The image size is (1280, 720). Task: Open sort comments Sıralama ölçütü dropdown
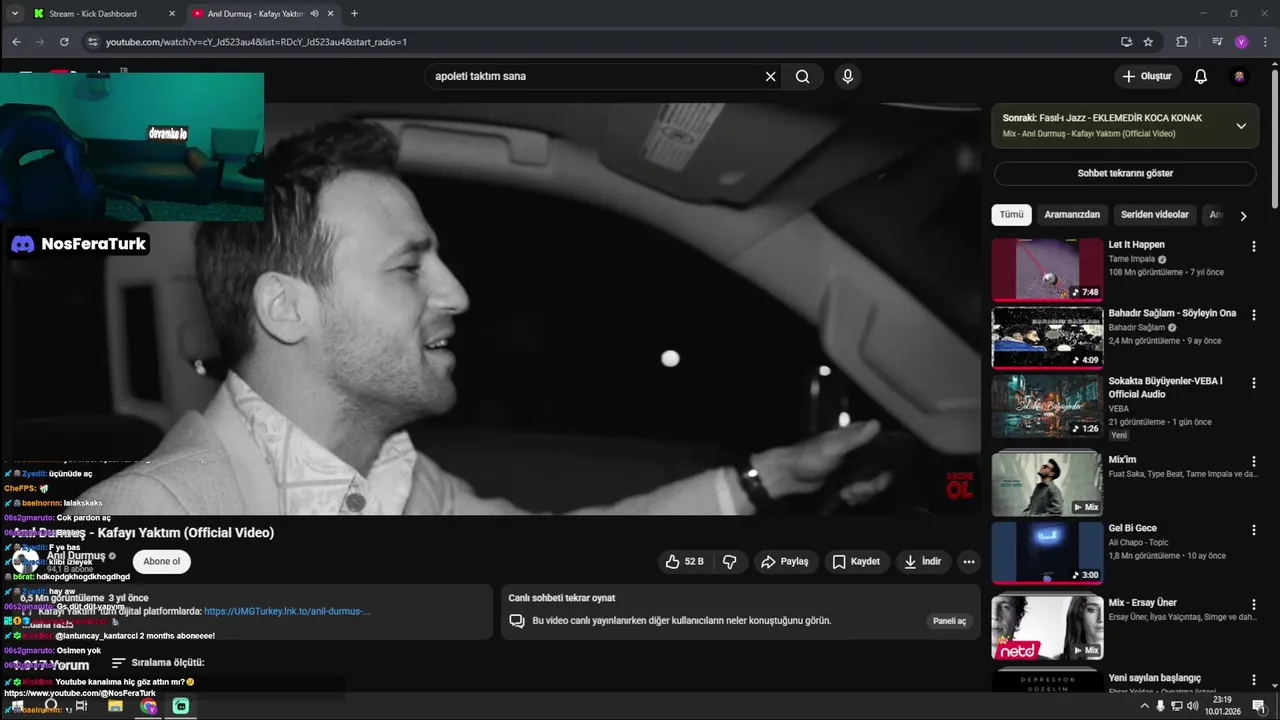pos(158,663)
